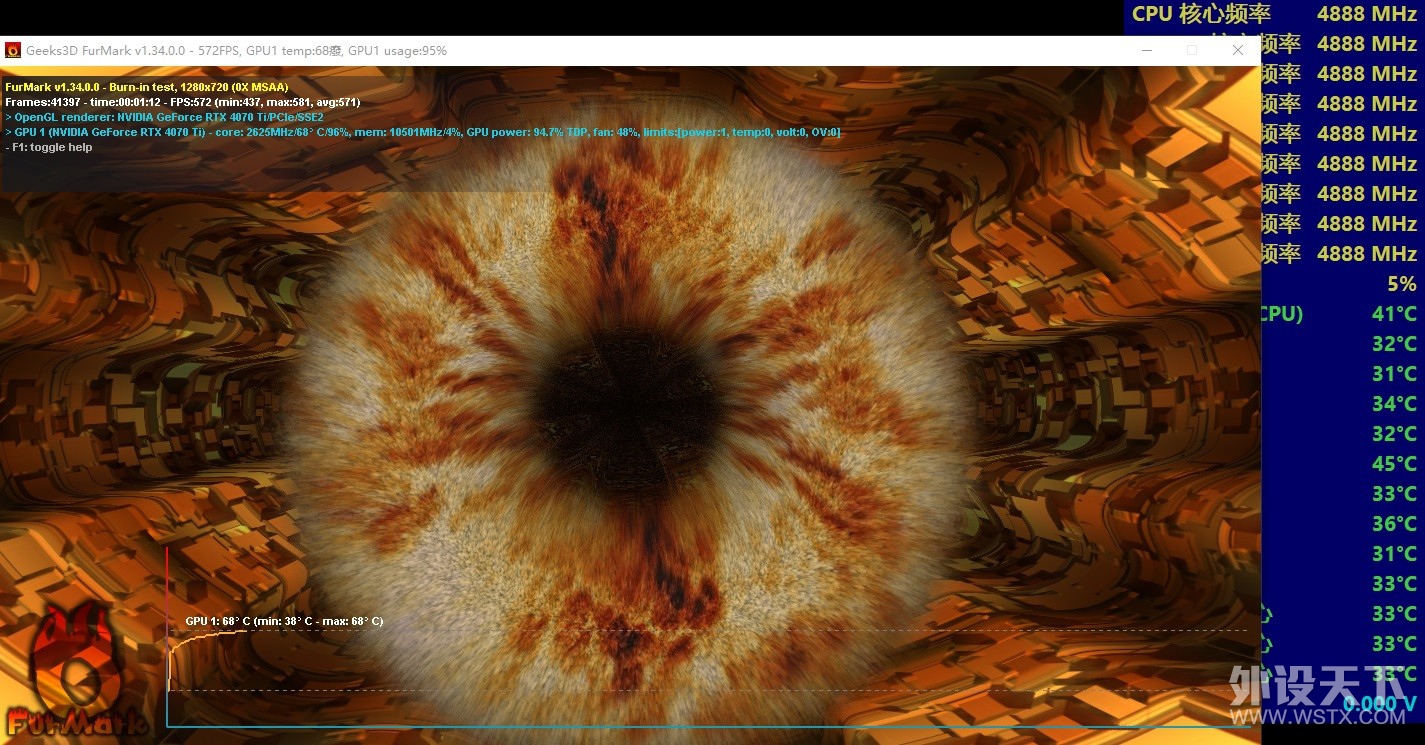Viewport: 1425px width, 745px height.
Task: Maximize the FurMark window
Action: [x=1191, y=51]
